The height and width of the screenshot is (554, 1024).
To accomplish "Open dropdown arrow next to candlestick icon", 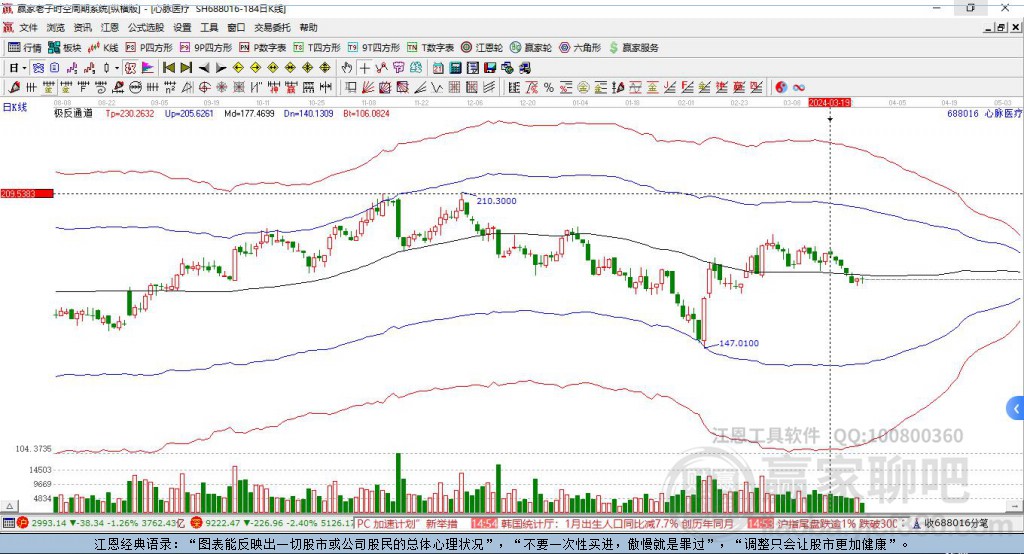I will point(116,68).
